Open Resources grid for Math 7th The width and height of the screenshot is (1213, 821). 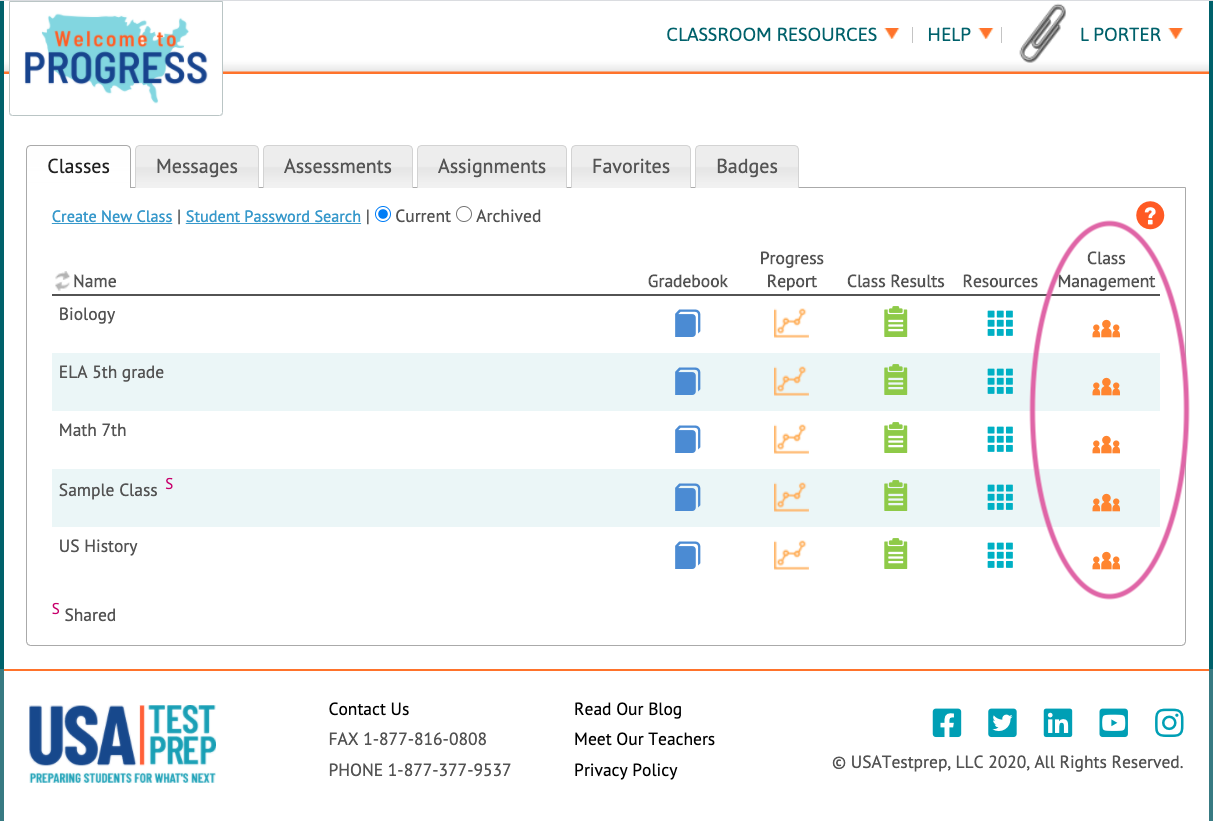1000,439
